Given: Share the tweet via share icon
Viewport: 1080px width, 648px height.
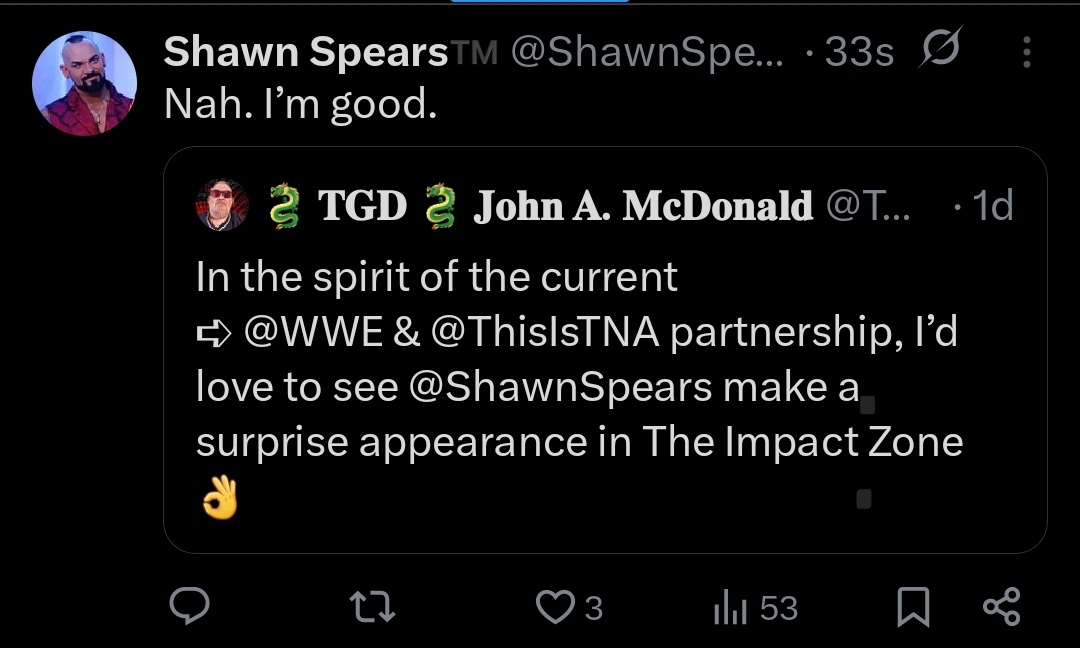Looking at the screenshot, I should pyautogui.click(x=1001, y=607).
